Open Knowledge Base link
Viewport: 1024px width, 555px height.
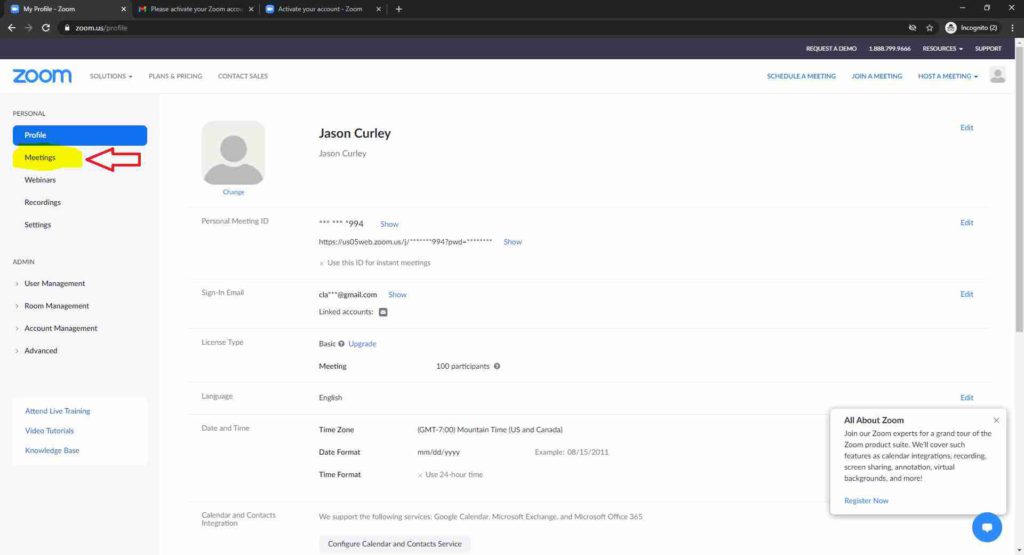(x=52, y=451)
